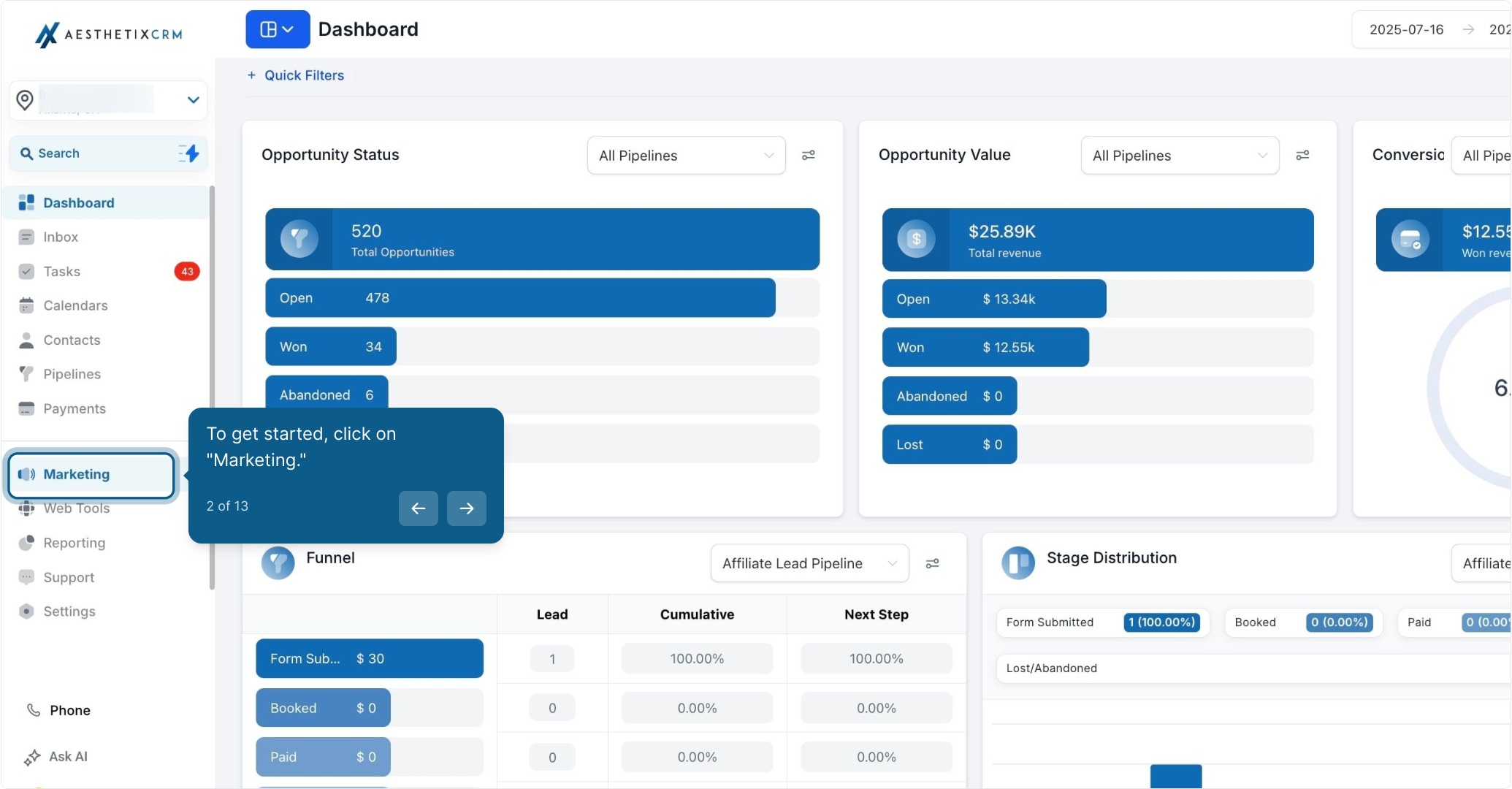Open Opportunity Status widget settings icon
Viewport: 1512px width, 789px height.
pos(809,156)
